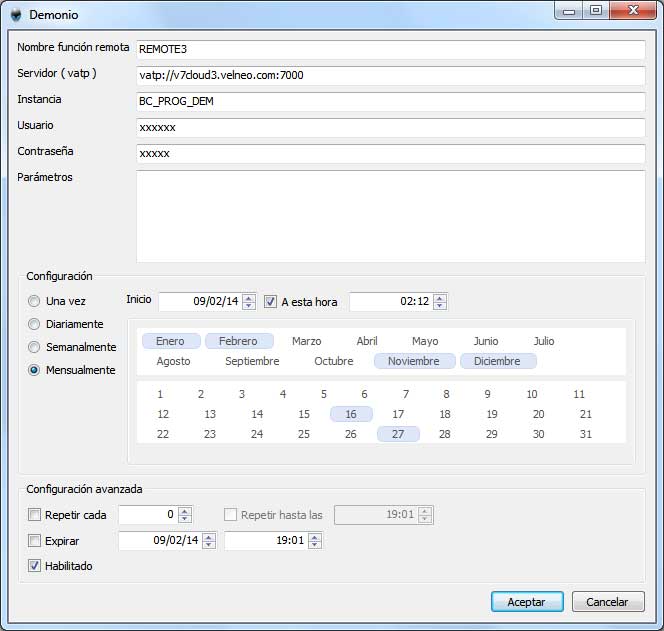Click the 02:12 time spinner arrows

point(440,302)
